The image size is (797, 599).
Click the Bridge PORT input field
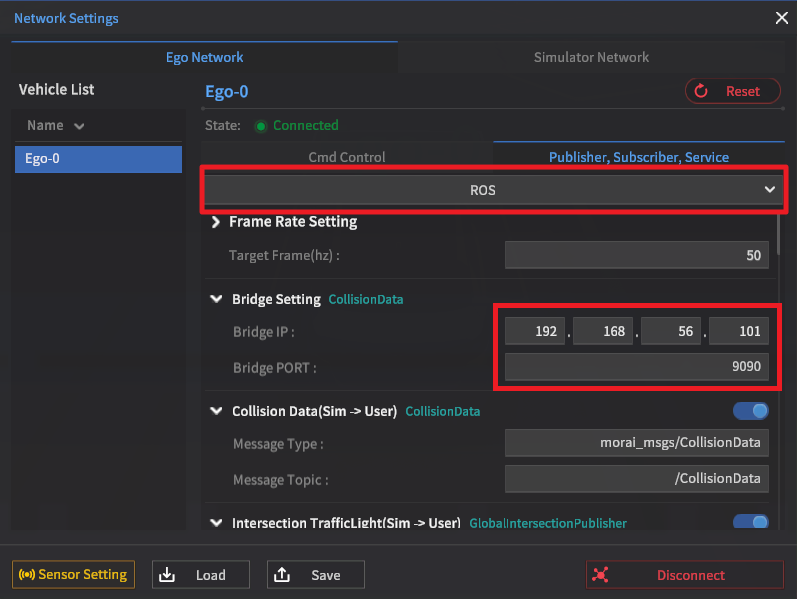pos(636,367)
